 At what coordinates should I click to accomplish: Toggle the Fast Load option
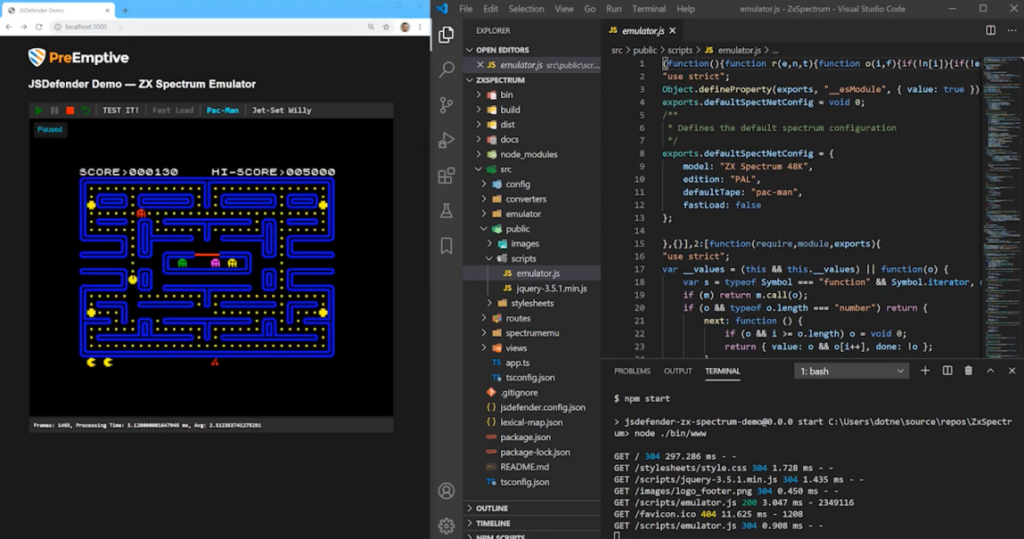pyautogui.click(x=173, y=110)
